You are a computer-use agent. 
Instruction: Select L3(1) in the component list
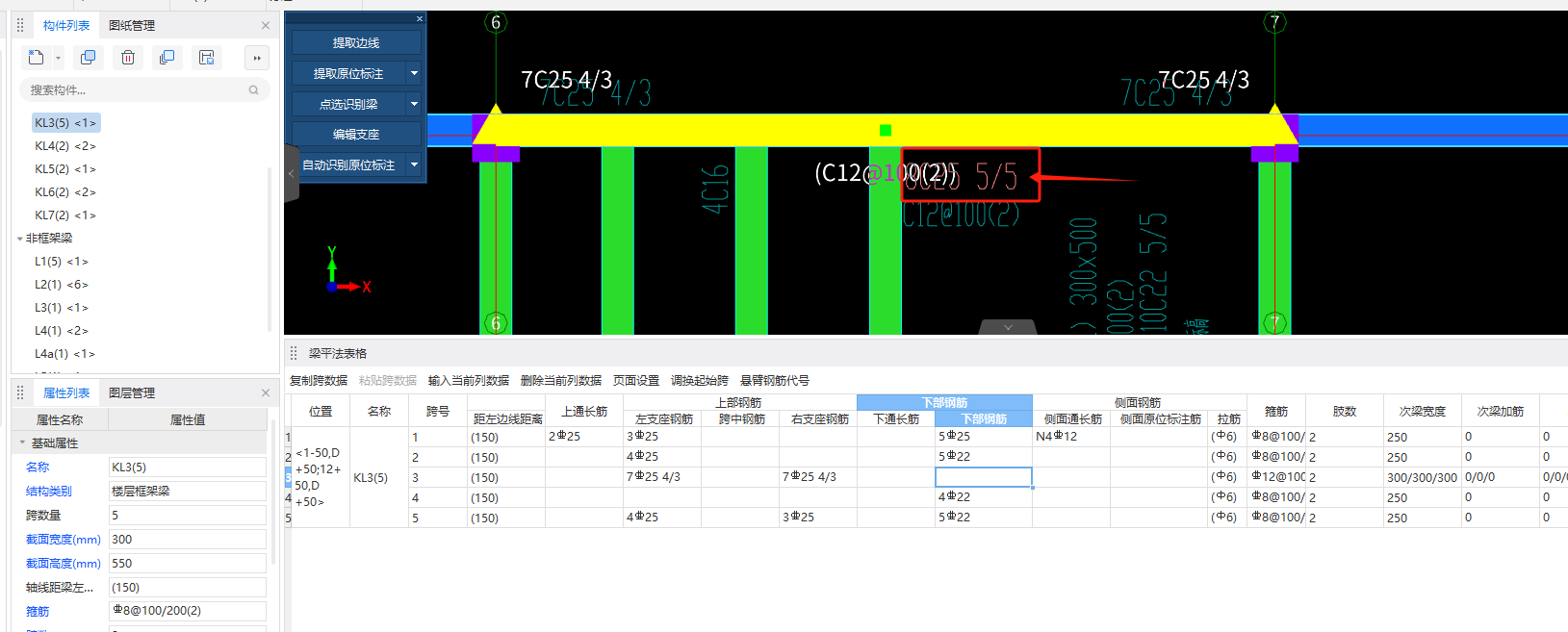click(x=62, y=308)
